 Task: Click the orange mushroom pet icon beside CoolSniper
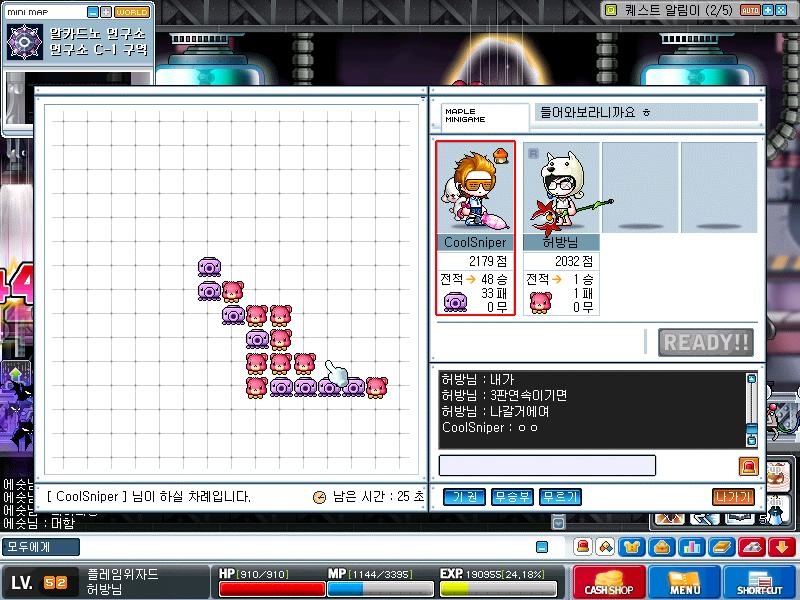tap(501, 155)
